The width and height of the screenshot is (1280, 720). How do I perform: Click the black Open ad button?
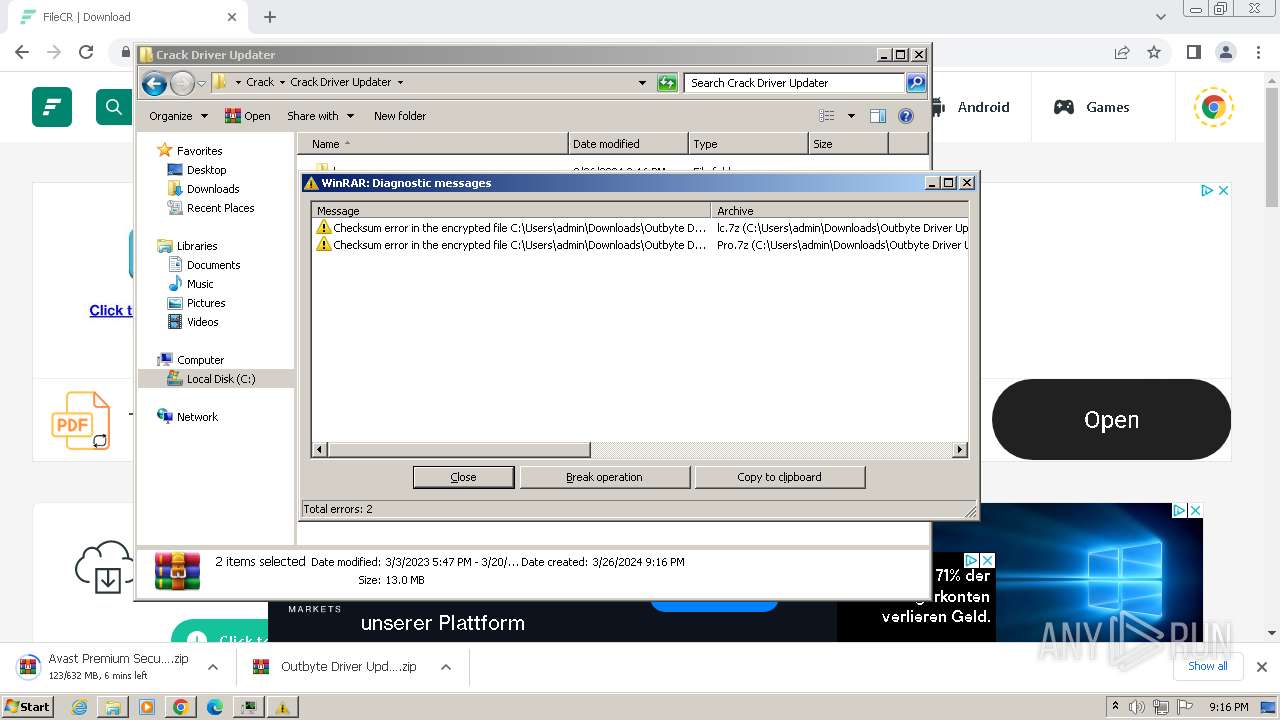(x=1111, y=420)
